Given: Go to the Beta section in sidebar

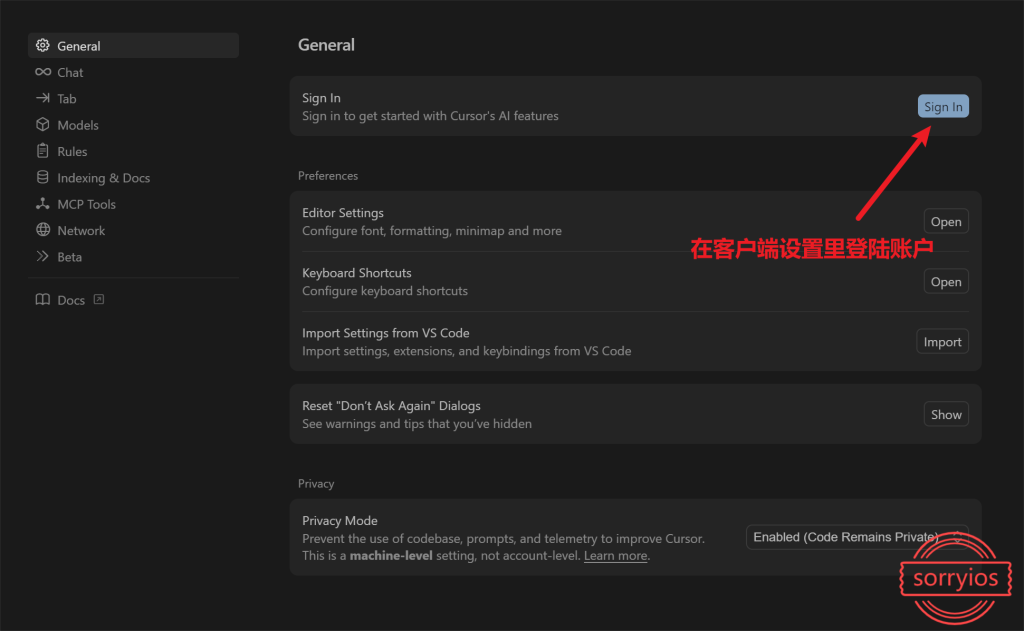Looking at the screenshot, I should coord(68,256).
